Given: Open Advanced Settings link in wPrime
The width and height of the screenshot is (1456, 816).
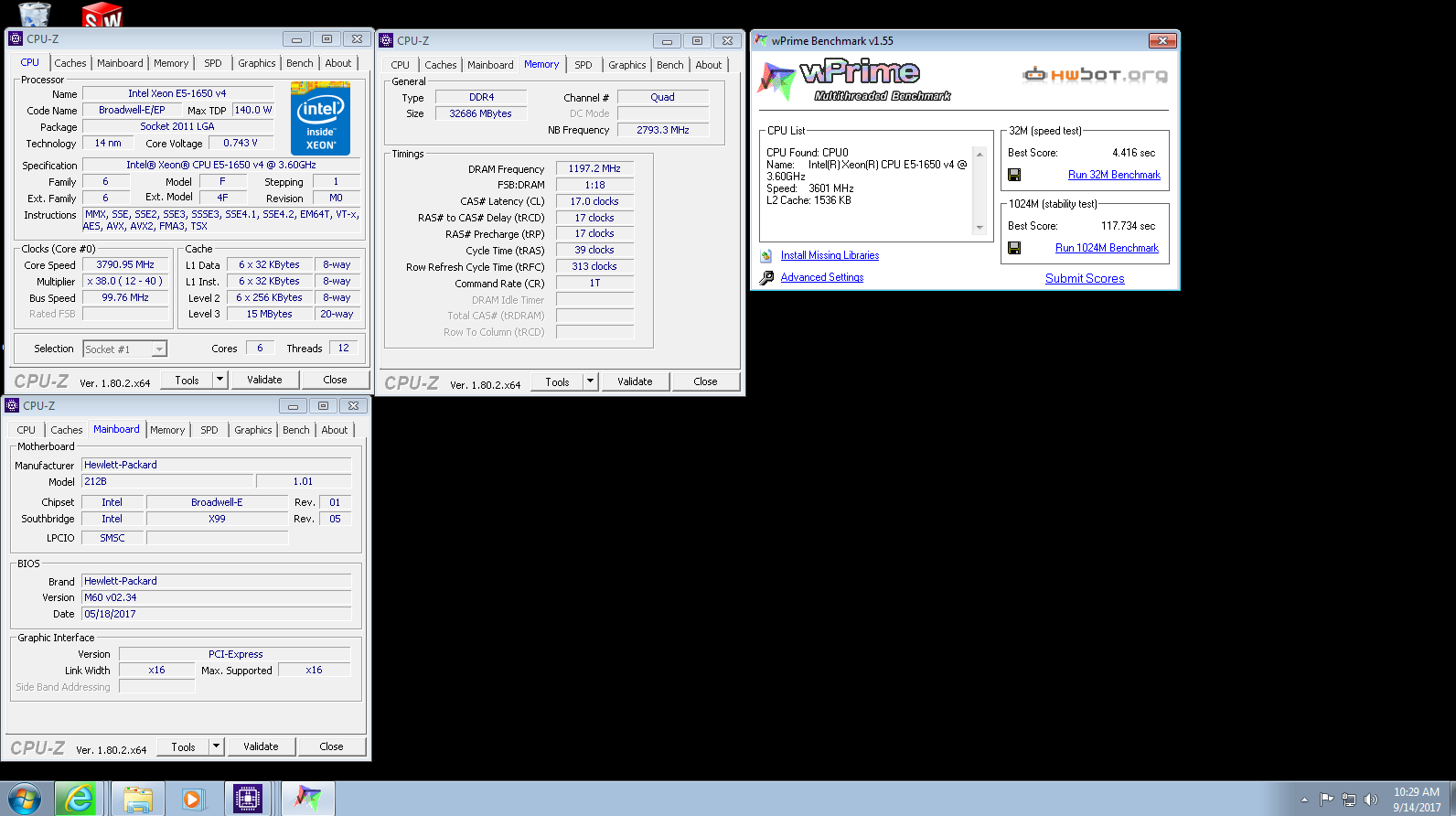Looking at the screenshot, I should (x=822, y=277).
